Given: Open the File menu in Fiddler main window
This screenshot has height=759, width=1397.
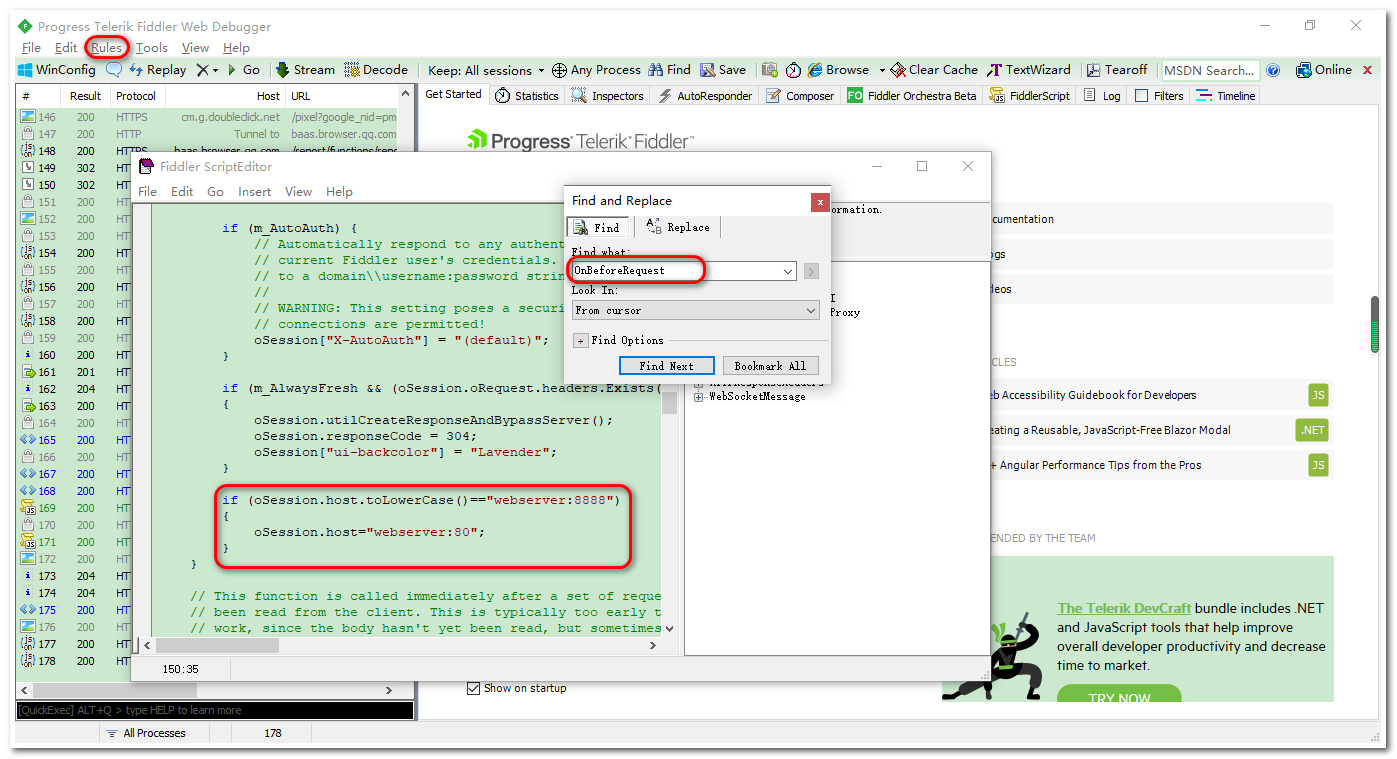Looking at the screenshot, I should (31, 47).
